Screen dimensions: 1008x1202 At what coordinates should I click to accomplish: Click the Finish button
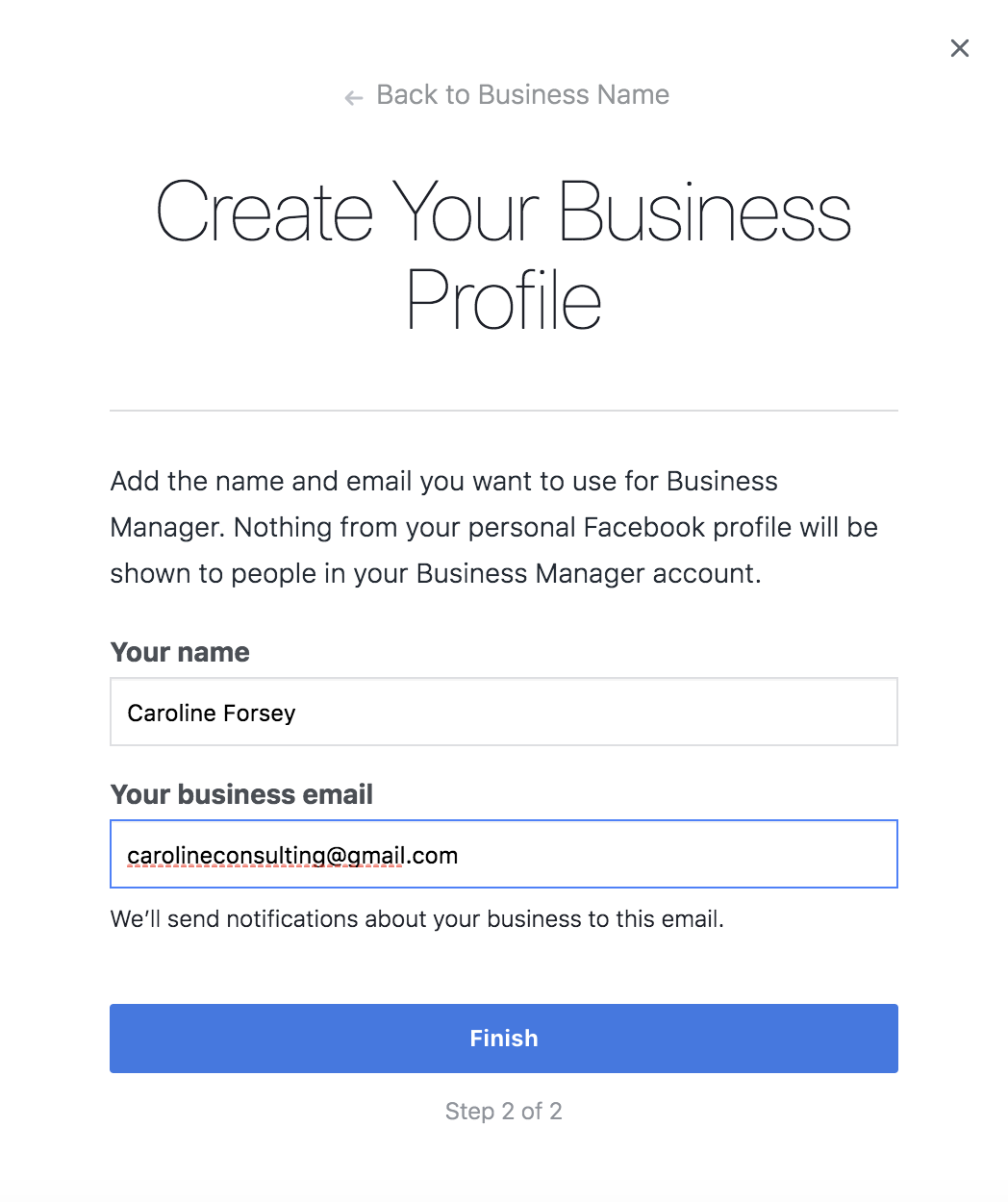click(x=504, y=1039)
